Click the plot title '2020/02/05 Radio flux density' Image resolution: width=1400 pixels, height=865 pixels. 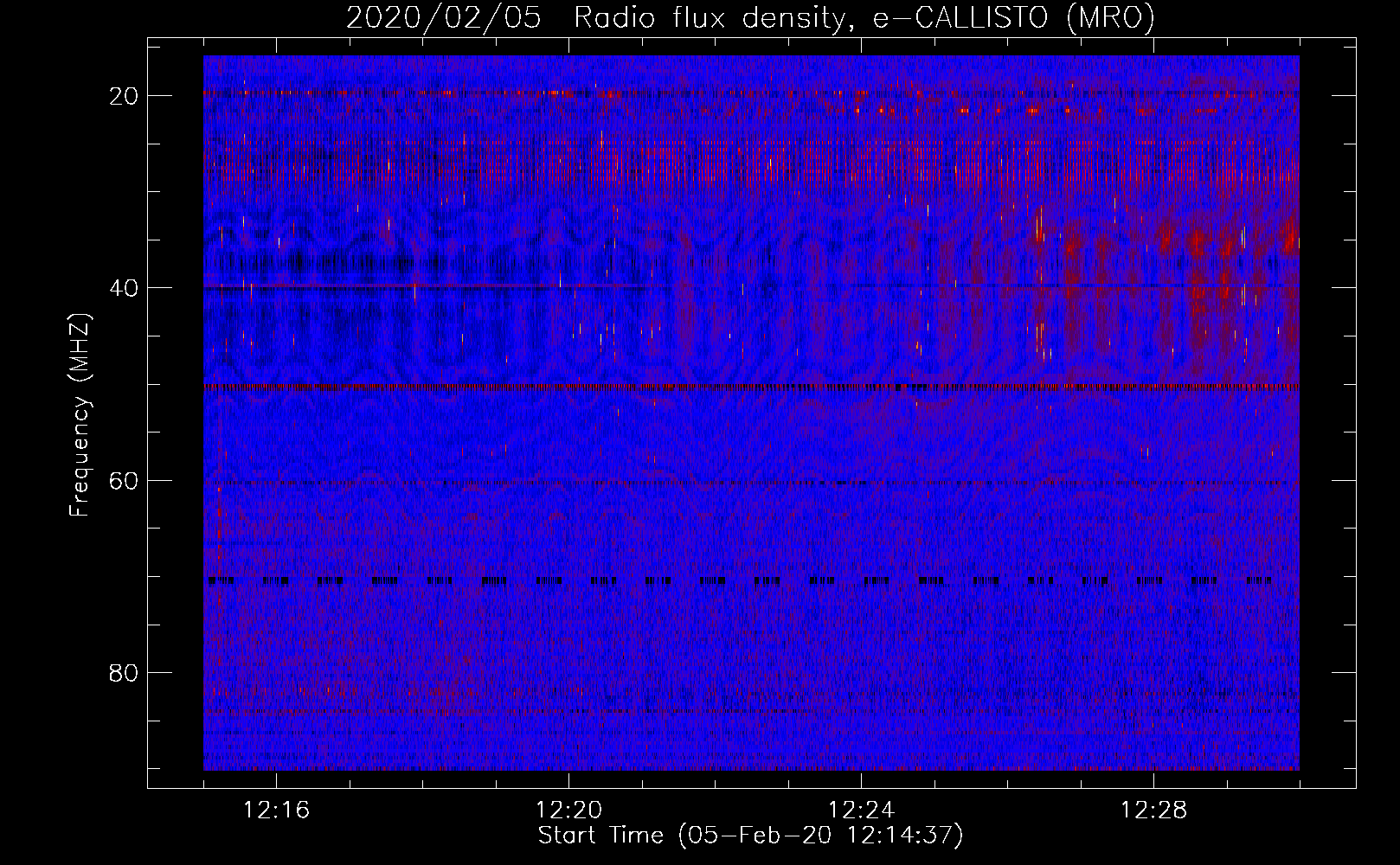tap(750, 17)
